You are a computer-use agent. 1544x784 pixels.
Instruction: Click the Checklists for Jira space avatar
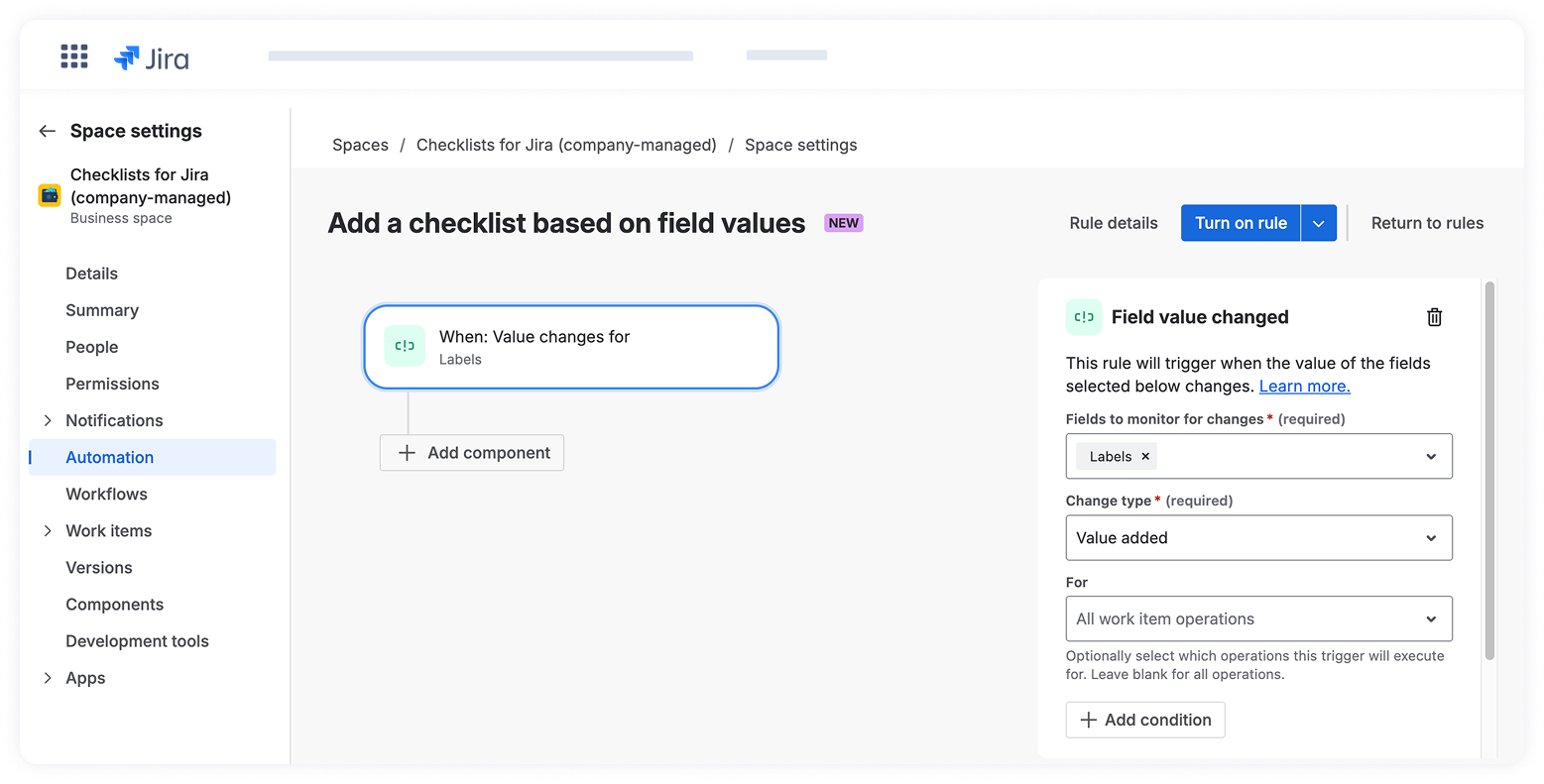pyautogui.click(x=50, y=195)
